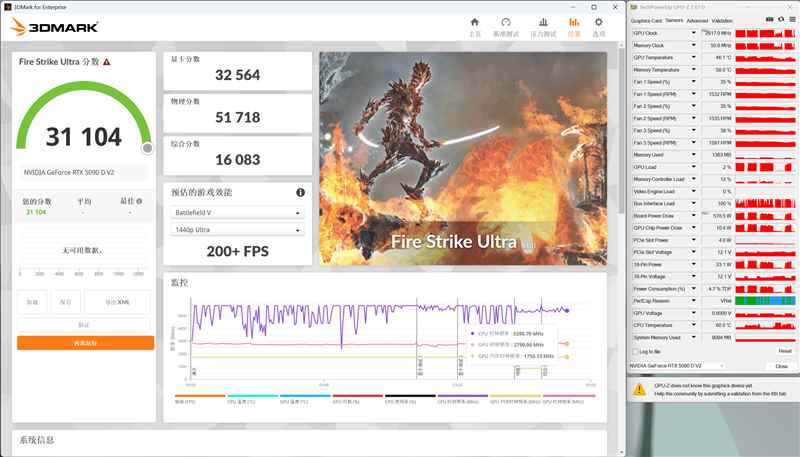The image size is (800, 457).
Task: Open the GPU Clock sensor dropdown arrow
Action: tap(693, 33)
